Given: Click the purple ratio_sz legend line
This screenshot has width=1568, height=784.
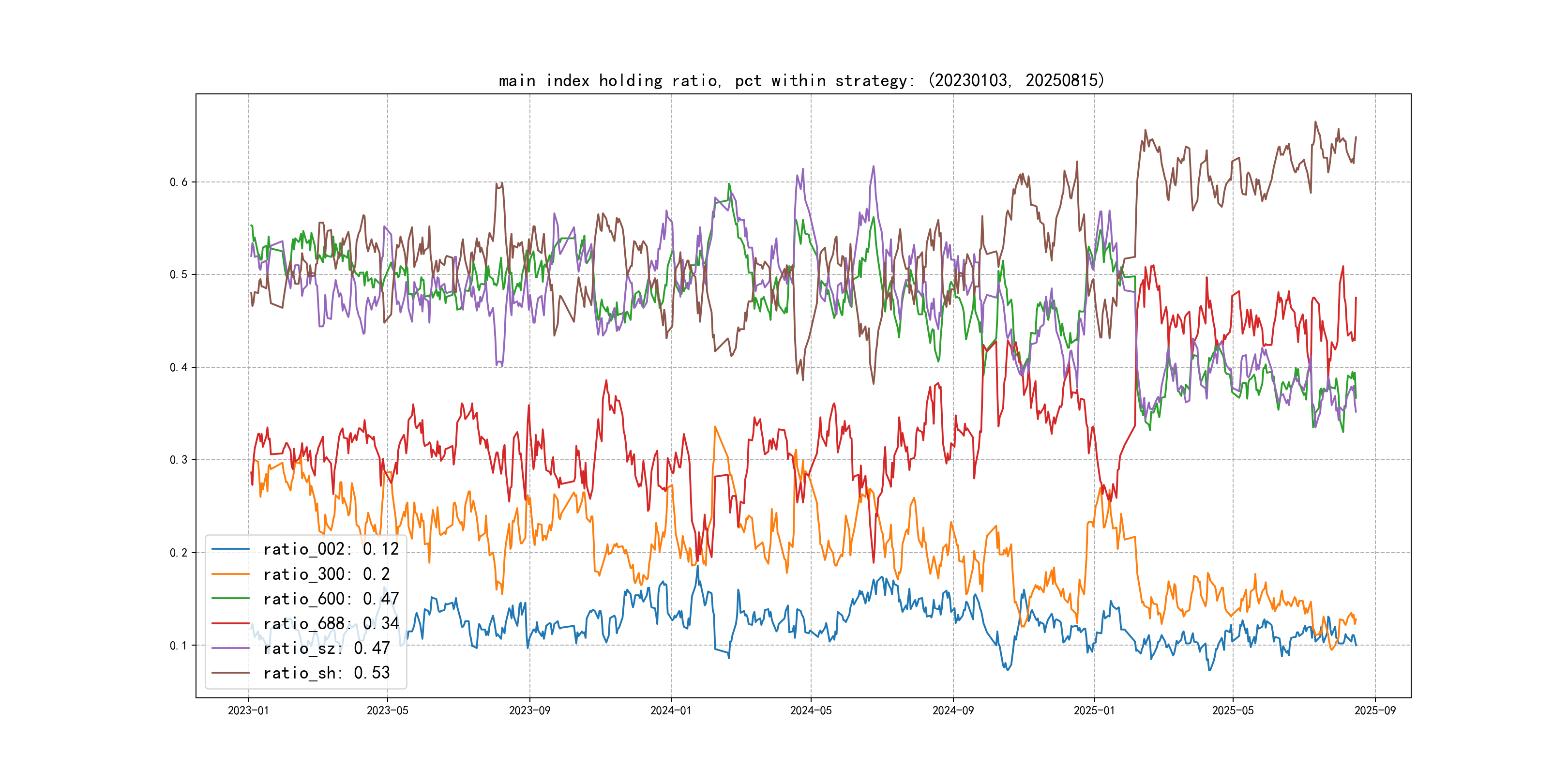Looking at the screenshot, I should 230,648.
